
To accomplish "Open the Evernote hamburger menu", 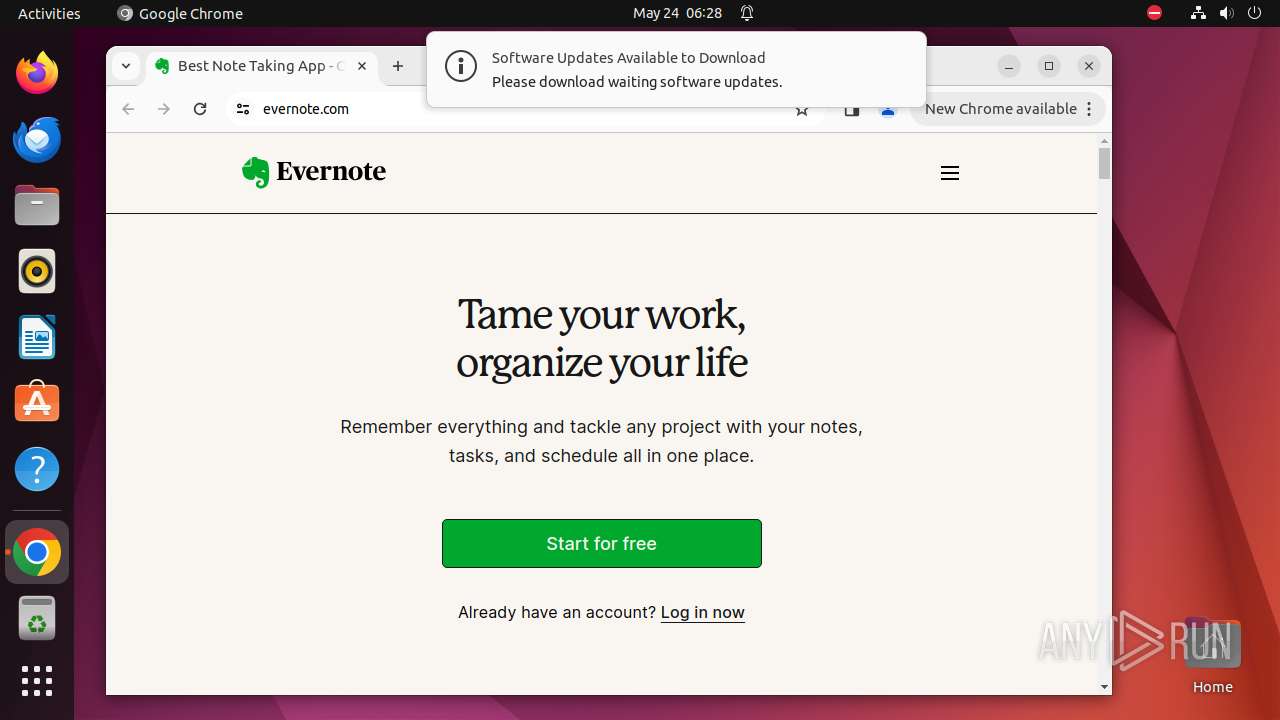I will [x=950, y=173].
